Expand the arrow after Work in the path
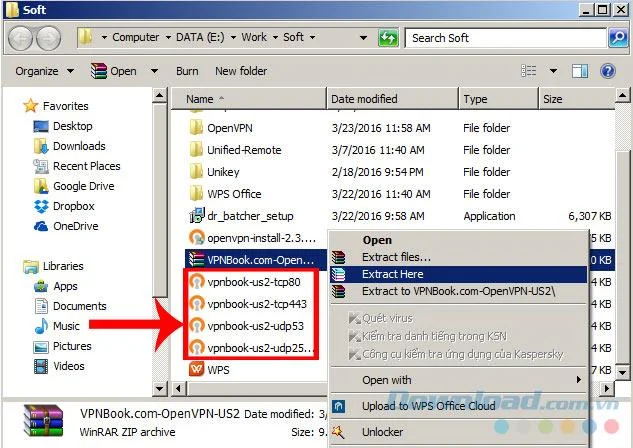The height and width of the screenshot is (448, 633). point(275,38)
